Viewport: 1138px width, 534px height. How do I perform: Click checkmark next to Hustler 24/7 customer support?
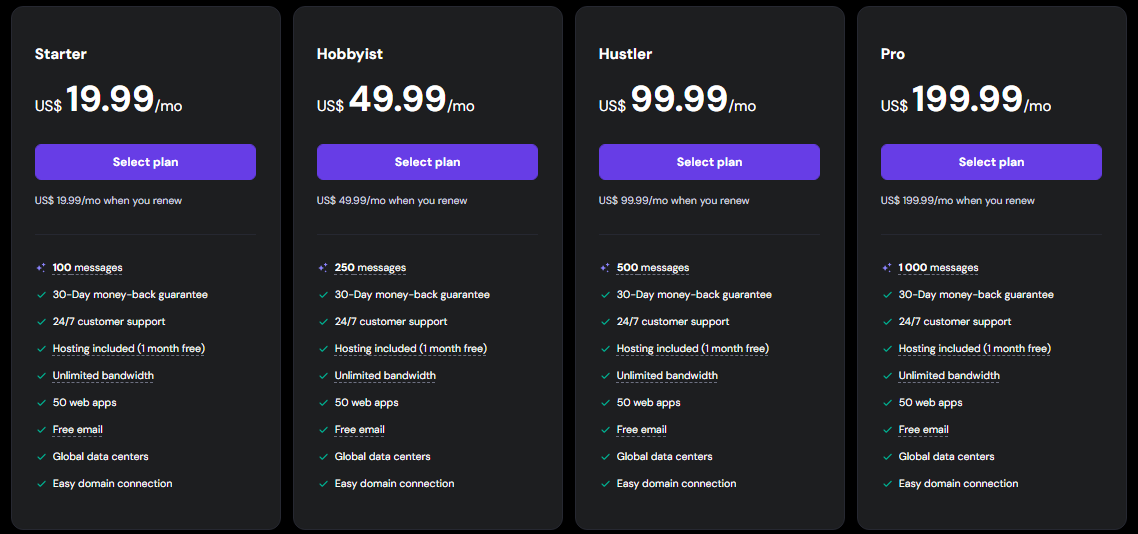pyautogui.click(x=605, y=321)
